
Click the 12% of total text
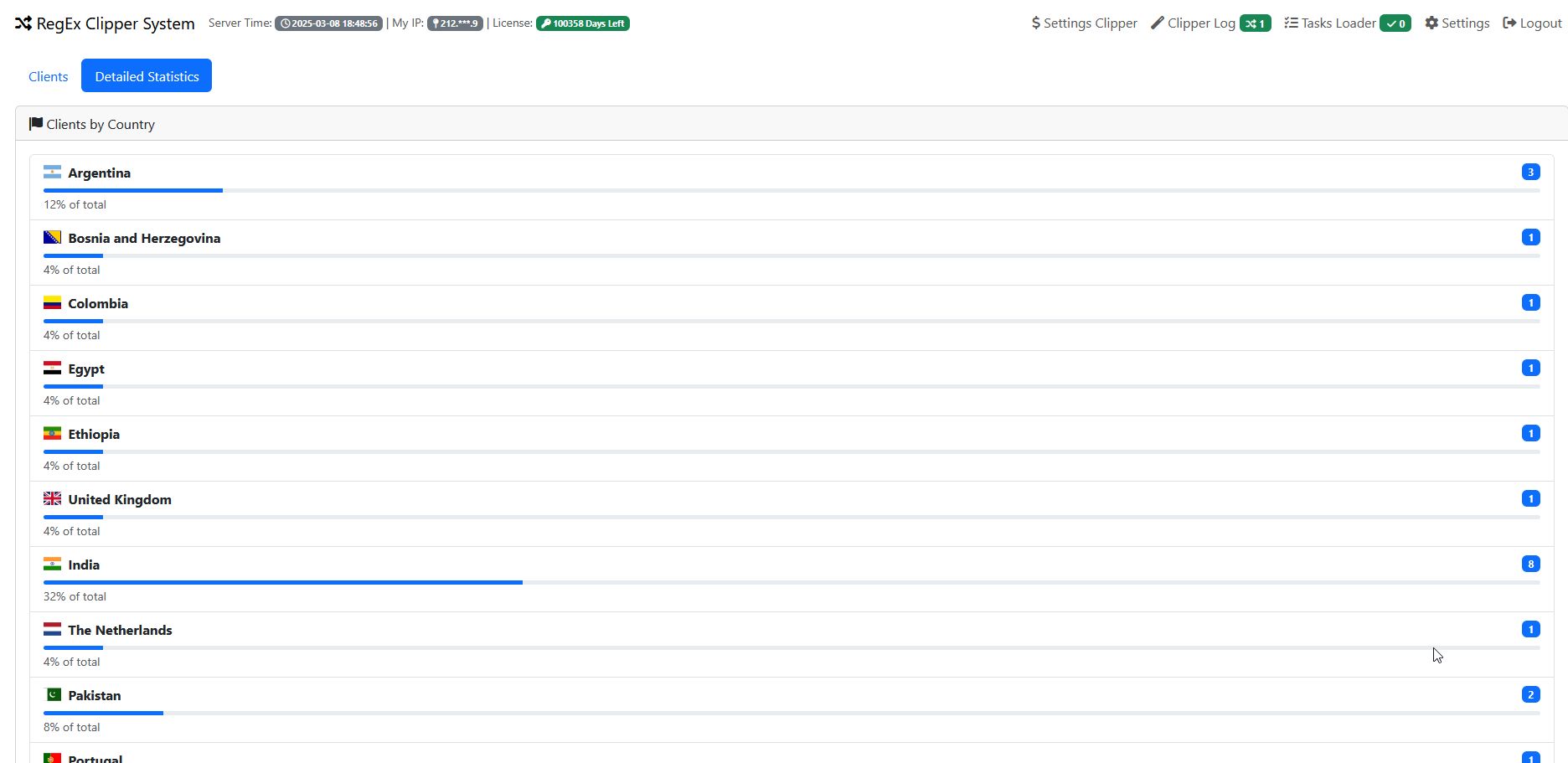pyautogui.click(x=75, y=204)
